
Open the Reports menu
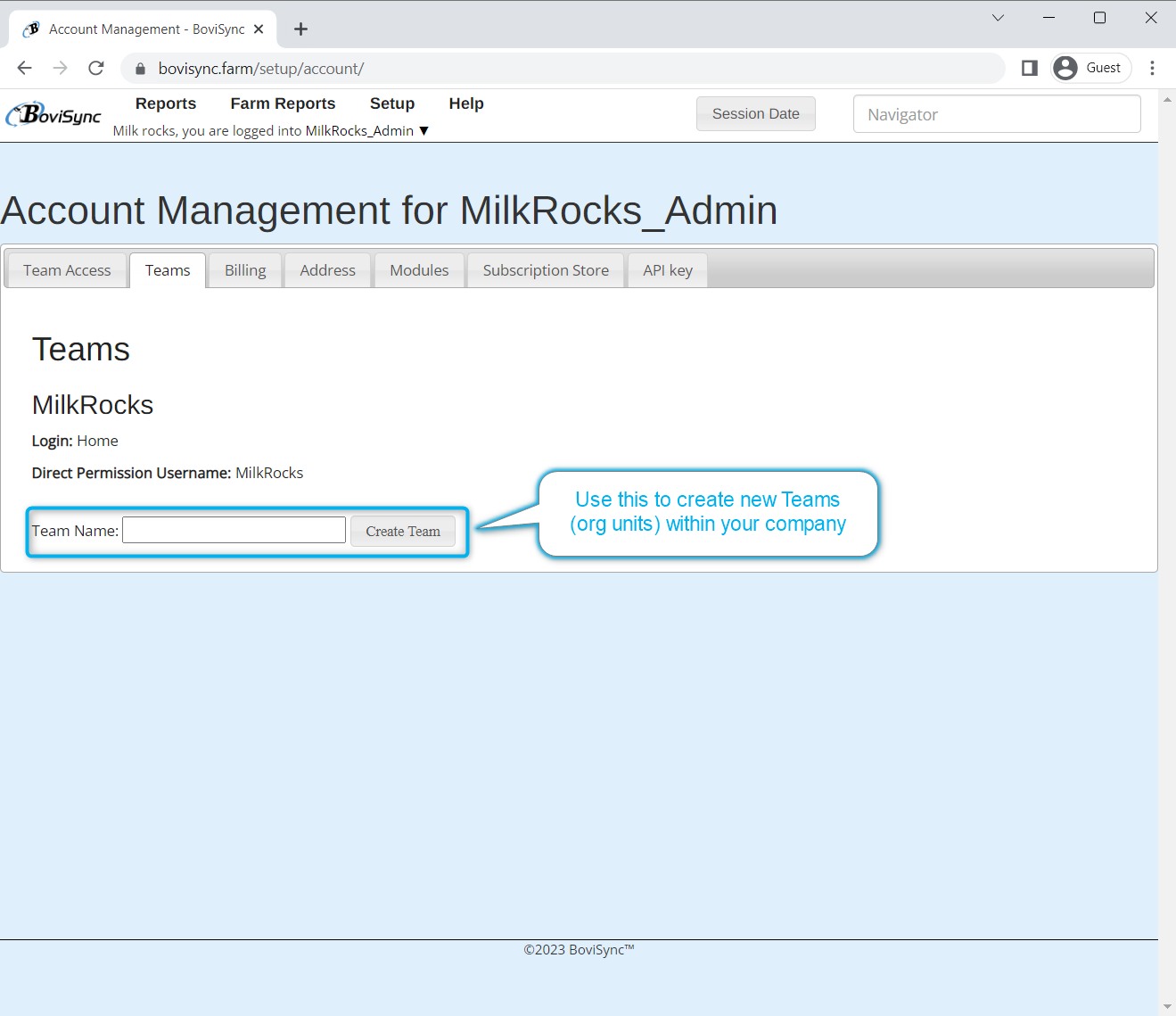[x=166, y=103]
